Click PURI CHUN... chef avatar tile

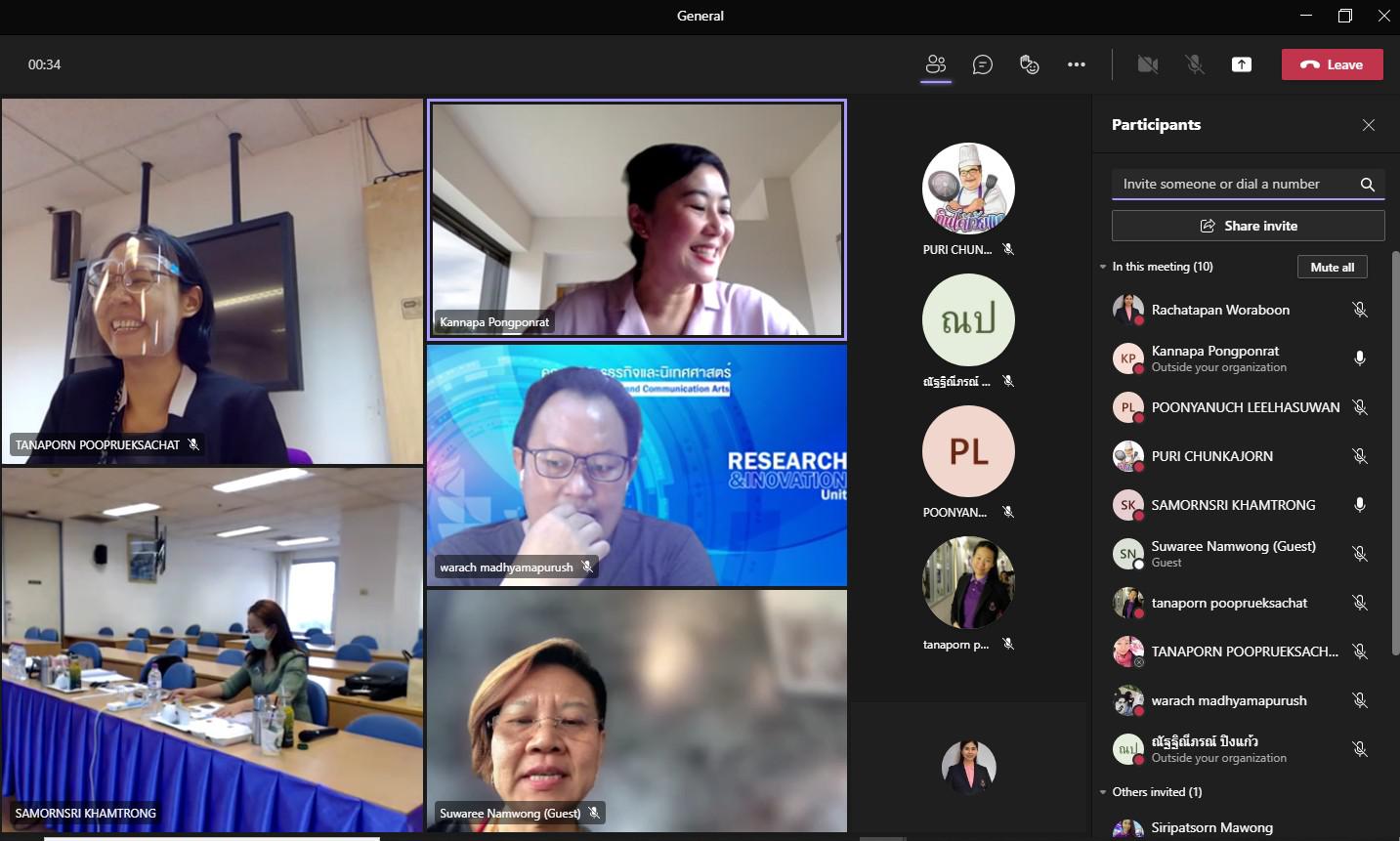[968, 189]
